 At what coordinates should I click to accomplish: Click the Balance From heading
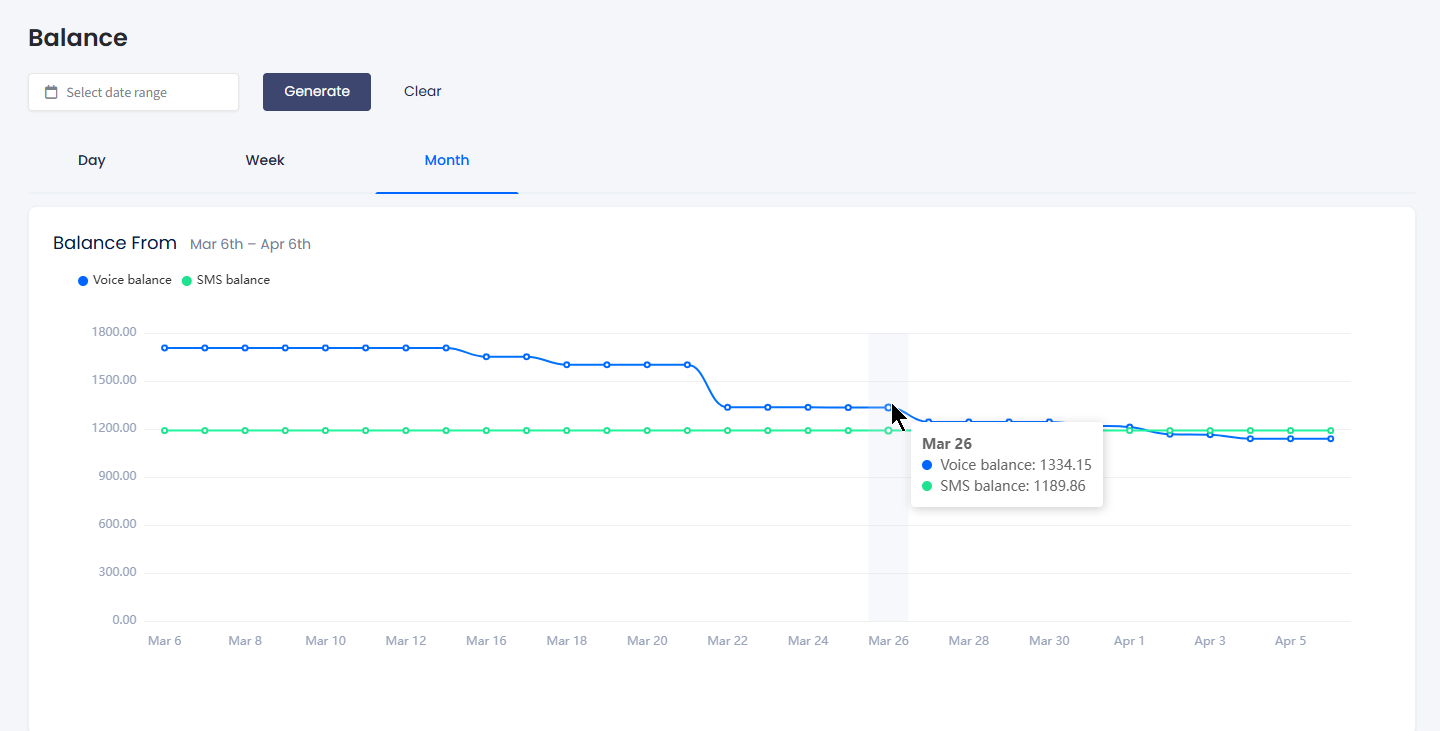point(114,242)
